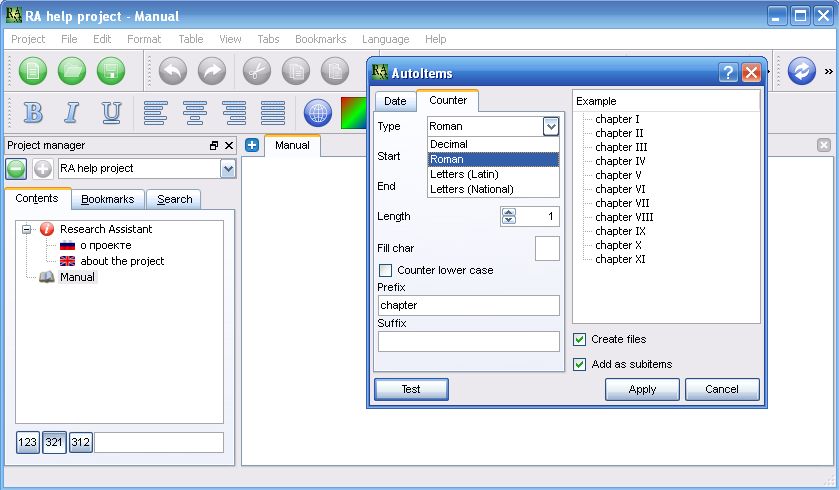This screenshot has height=490, width=839.
Task: Select the 123 sort order toggle button
Action: click(x=28, y=442)
